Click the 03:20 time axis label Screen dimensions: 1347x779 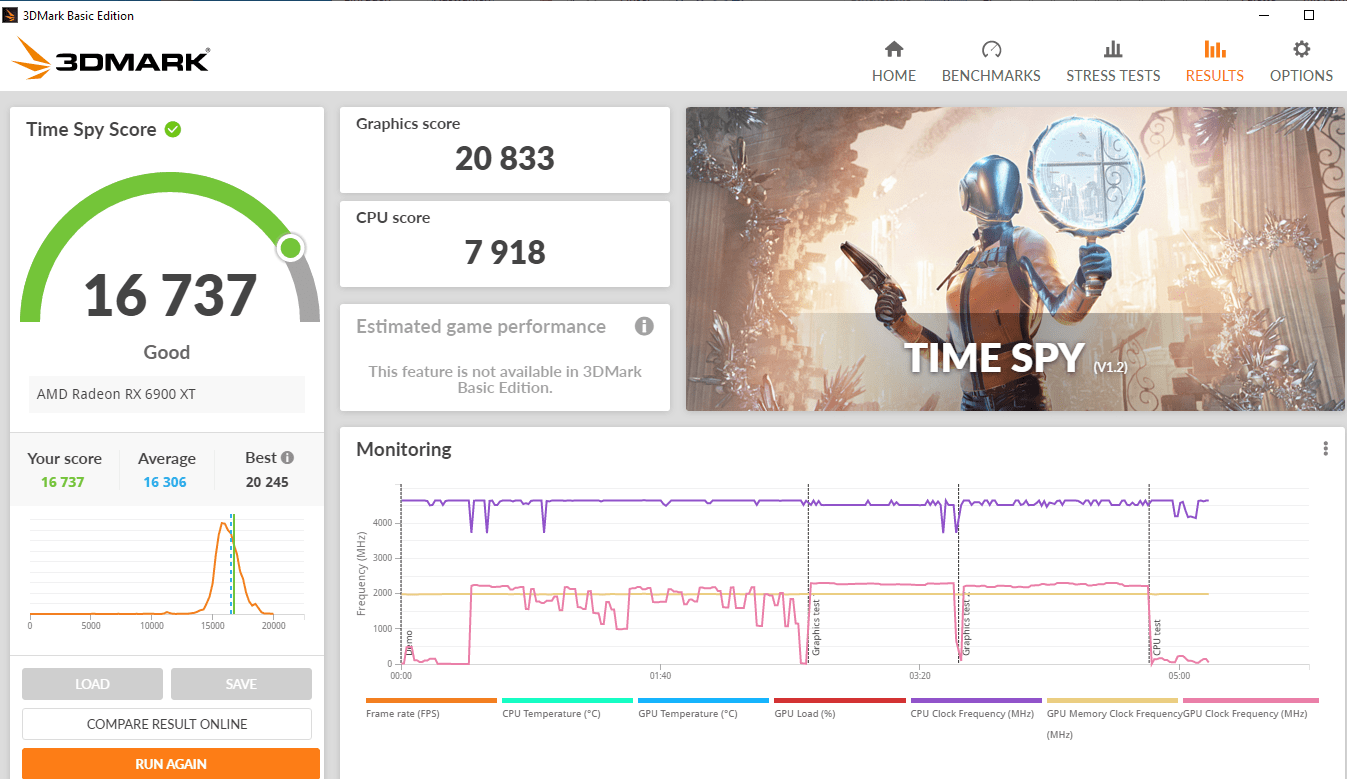(920, 676)
